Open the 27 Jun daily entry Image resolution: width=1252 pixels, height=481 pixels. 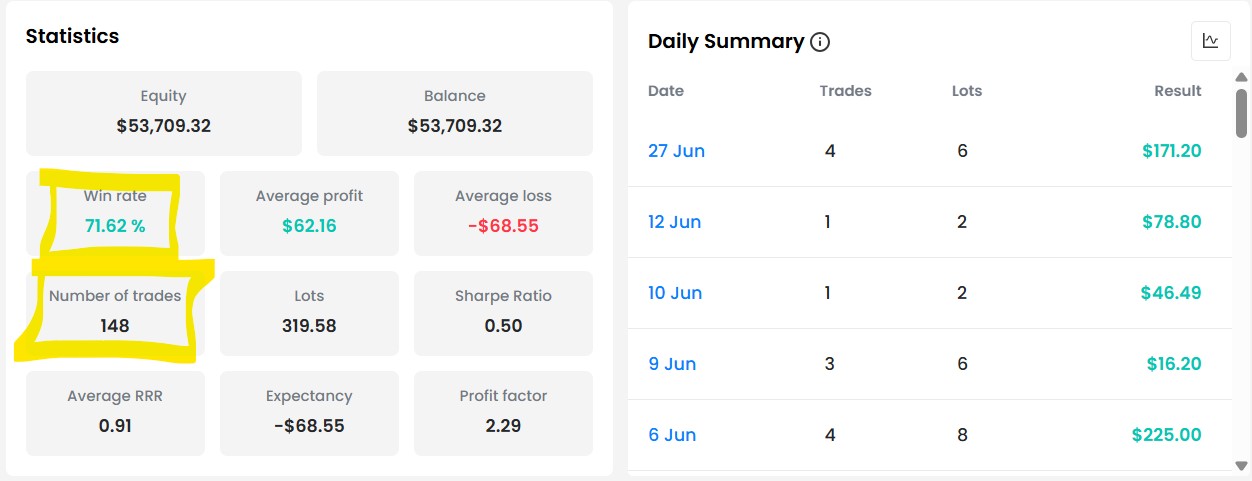676,151
